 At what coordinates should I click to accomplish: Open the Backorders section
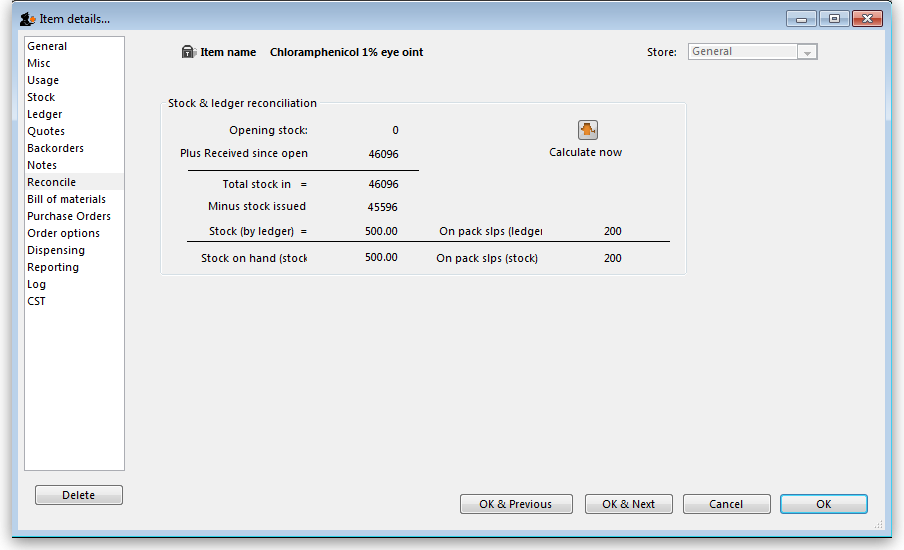55,148
